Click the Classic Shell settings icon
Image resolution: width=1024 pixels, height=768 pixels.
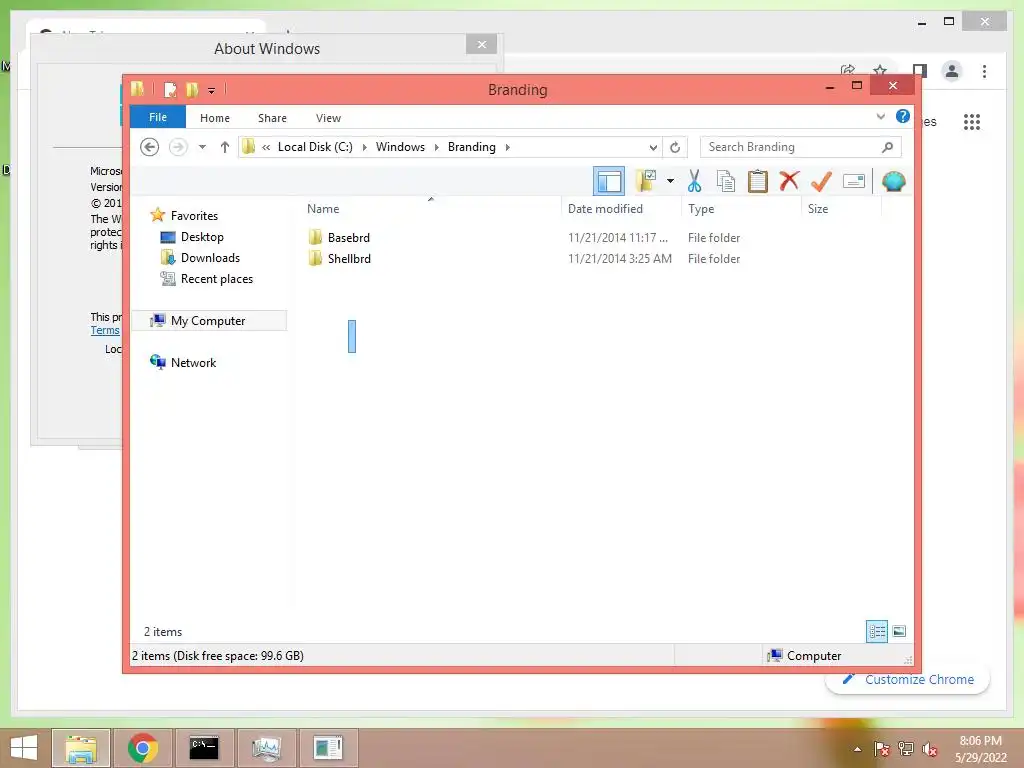click(893, 181)
